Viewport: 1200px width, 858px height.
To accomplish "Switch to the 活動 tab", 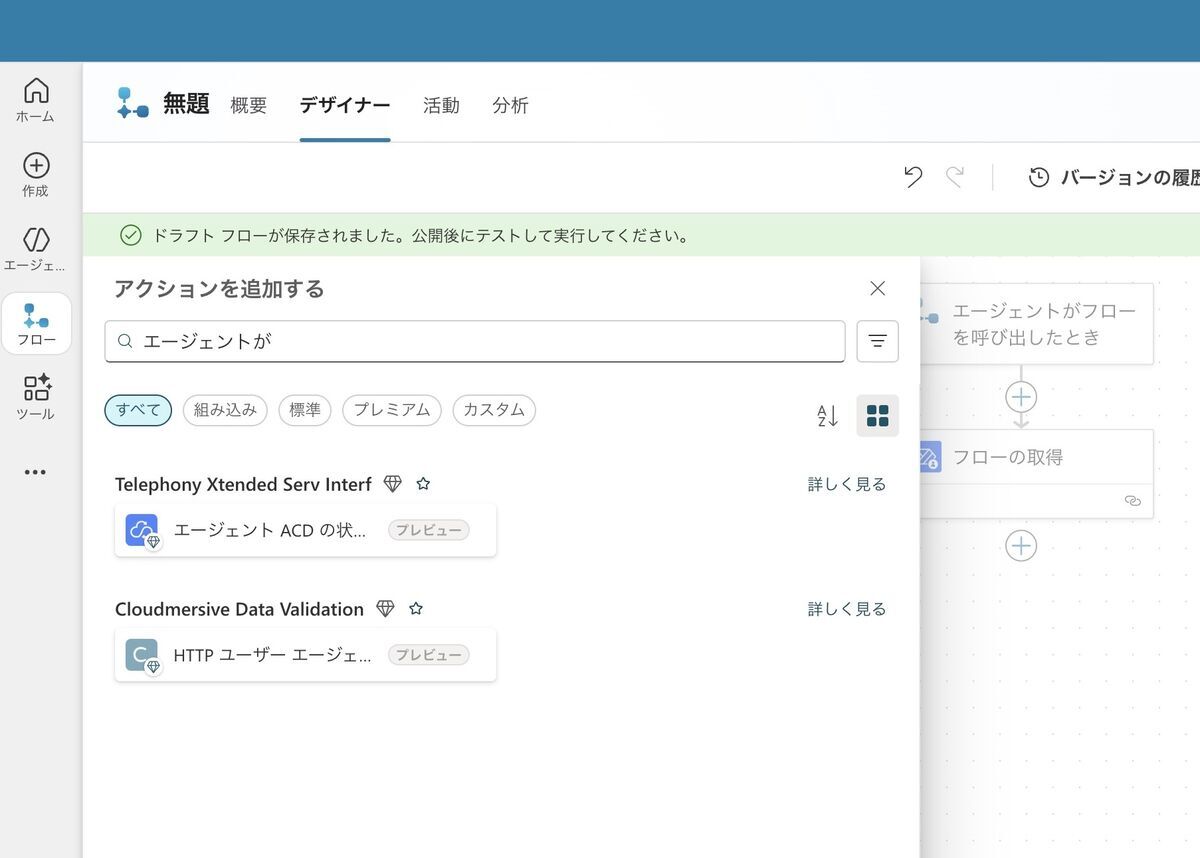I will (x=441, y=105).
